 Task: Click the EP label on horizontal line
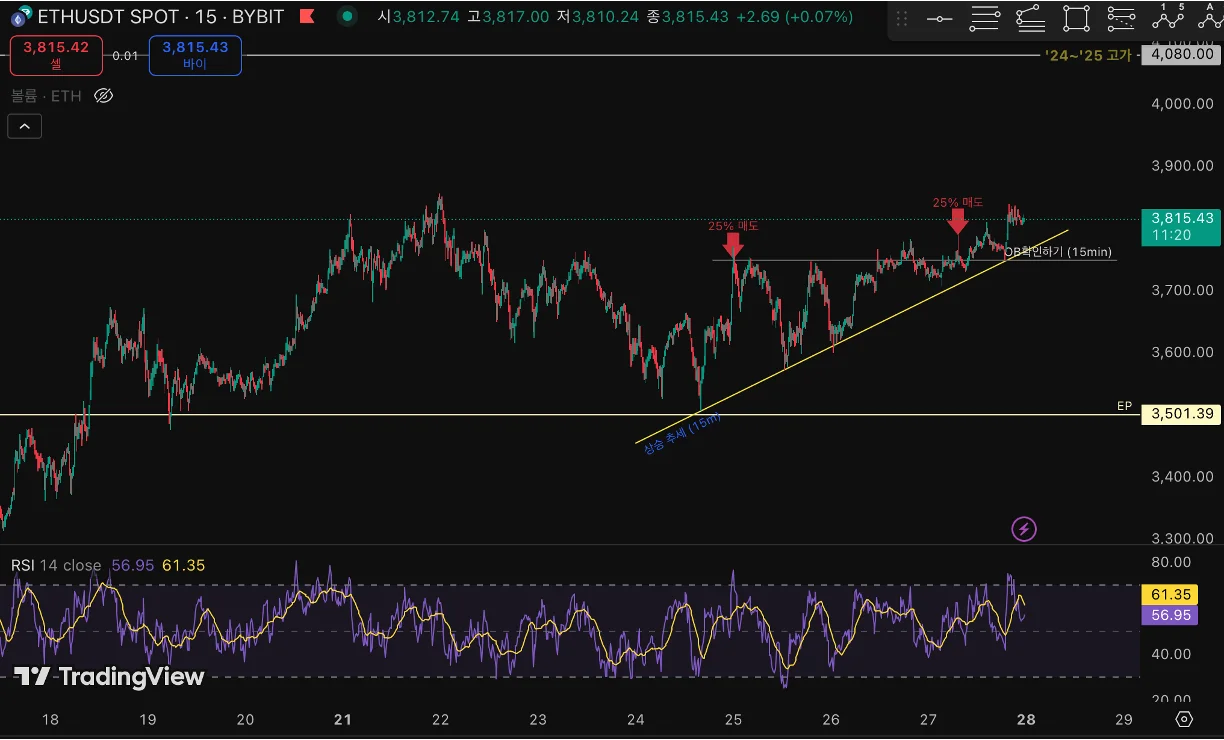tap(1124, 406)
